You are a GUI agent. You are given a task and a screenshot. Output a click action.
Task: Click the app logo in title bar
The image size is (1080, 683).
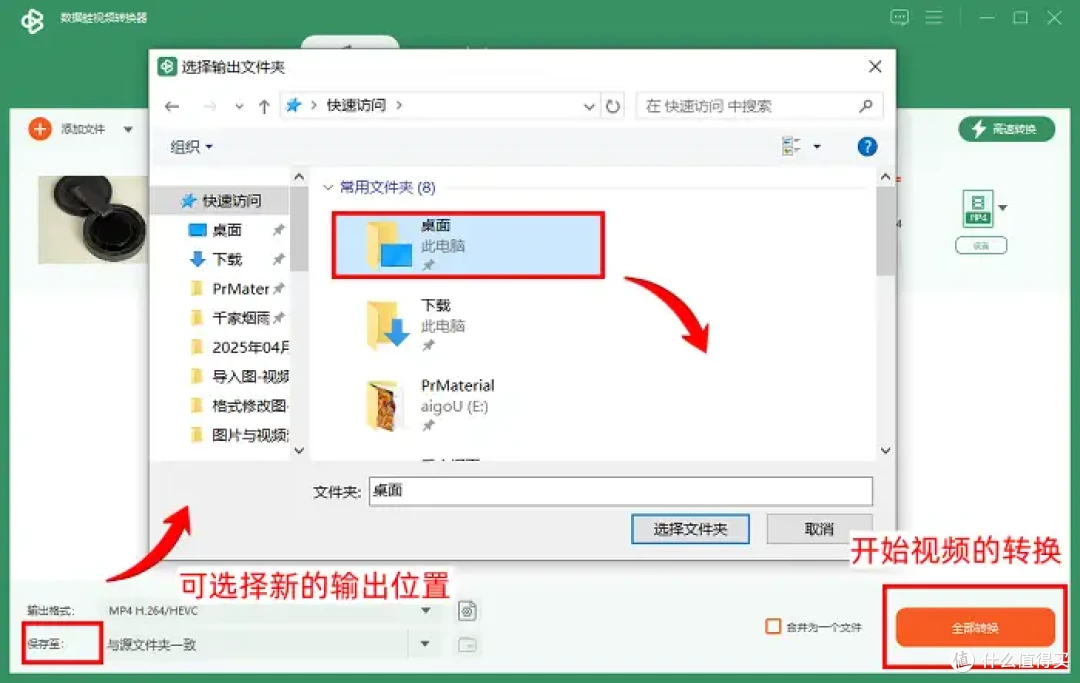(x=32, y=21)
